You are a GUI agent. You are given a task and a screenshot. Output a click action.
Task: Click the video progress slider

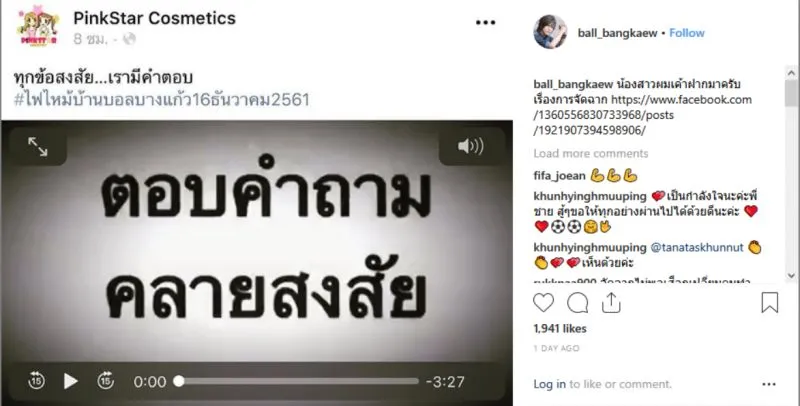(x=298, y=381)
